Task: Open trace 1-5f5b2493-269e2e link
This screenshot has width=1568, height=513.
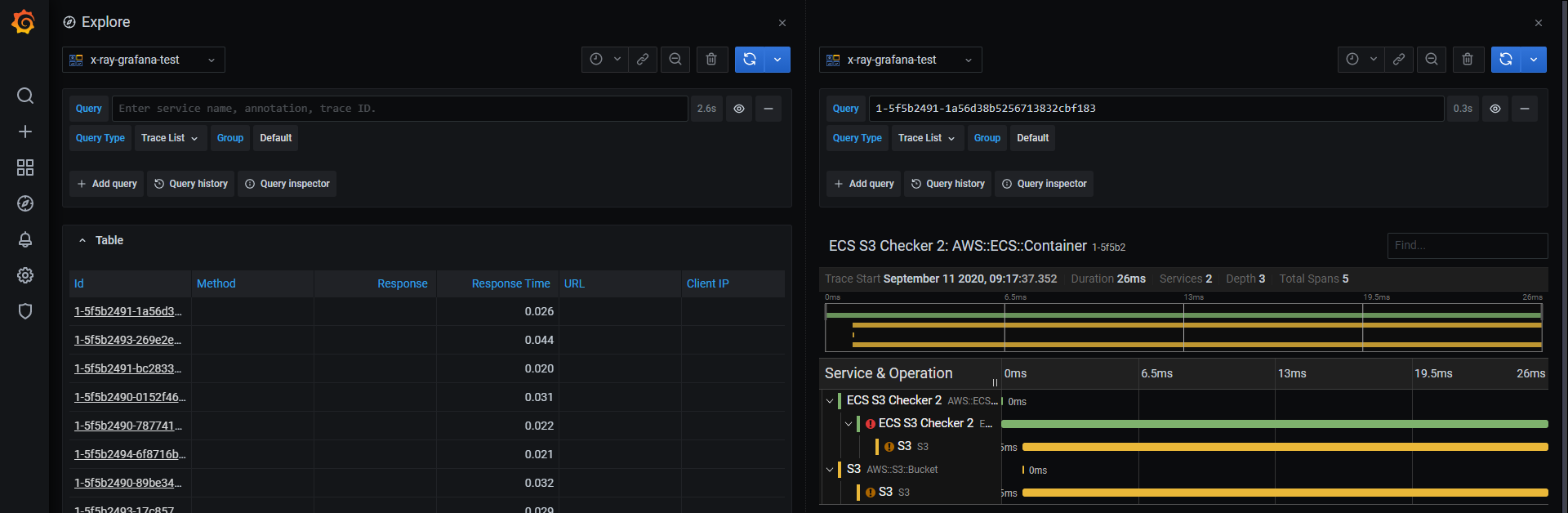Action: [x=127, y=340]
